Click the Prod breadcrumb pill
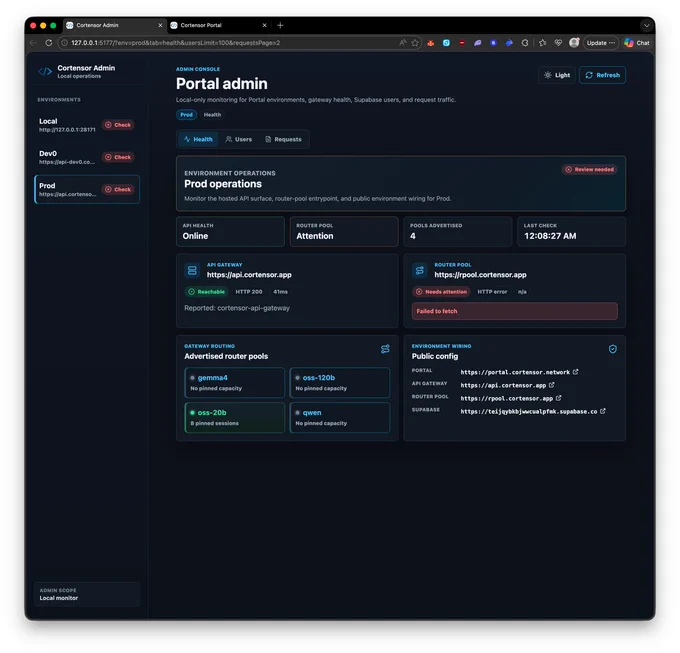Viewport: 680px width, 653px height. pos(186,115)
